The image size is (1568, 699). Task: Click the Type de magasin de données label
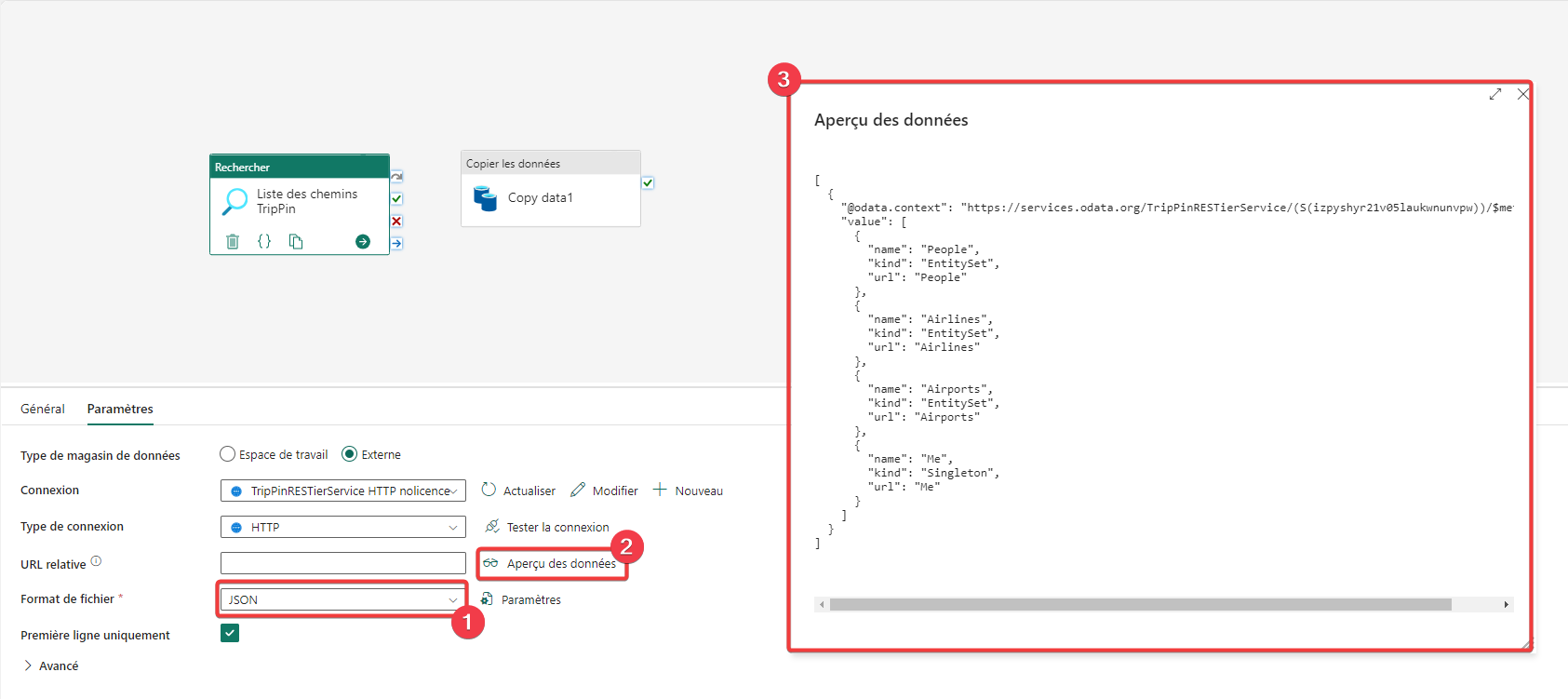point(101,455)
